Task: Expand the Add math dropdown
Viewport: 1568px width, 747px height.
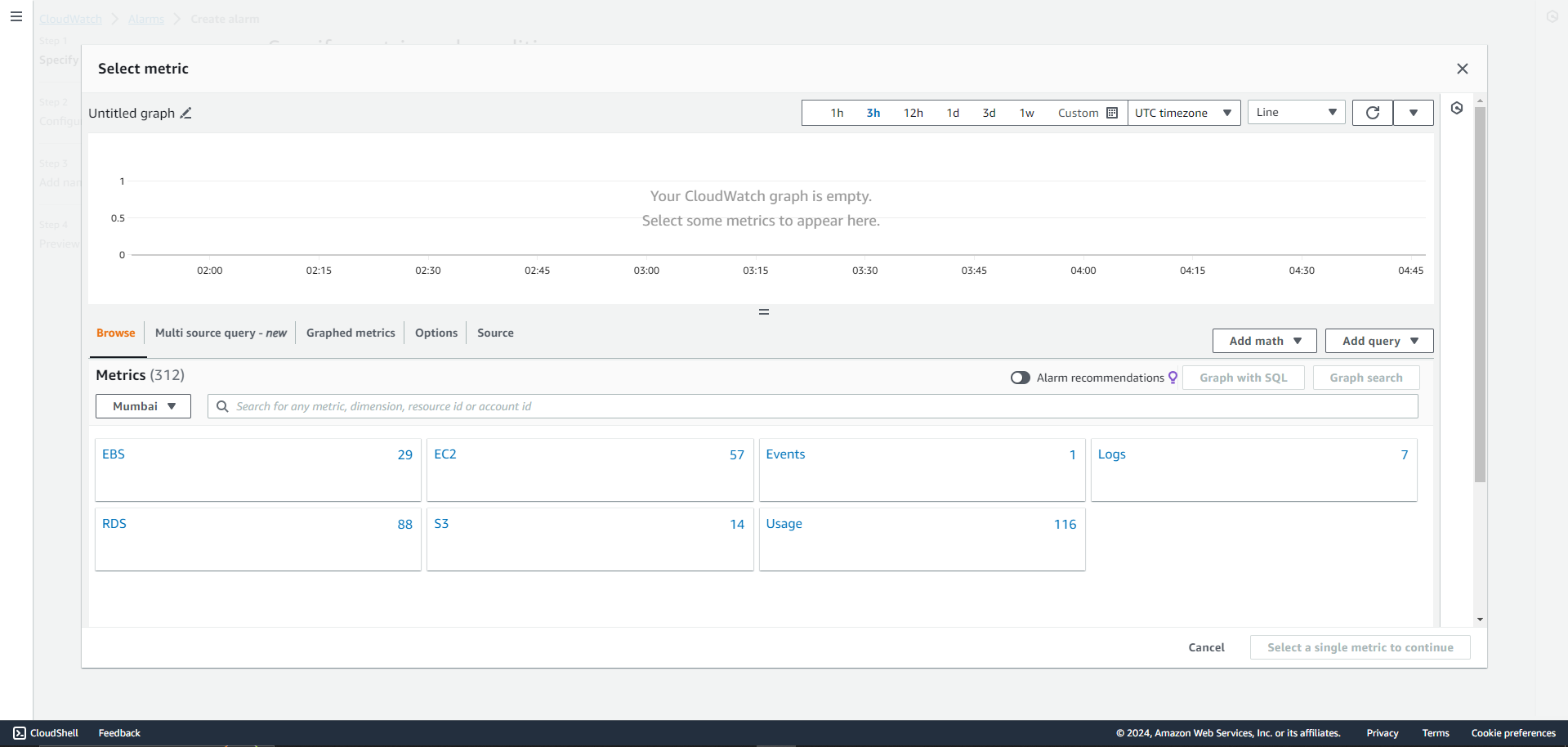Action: point(1265,341)
